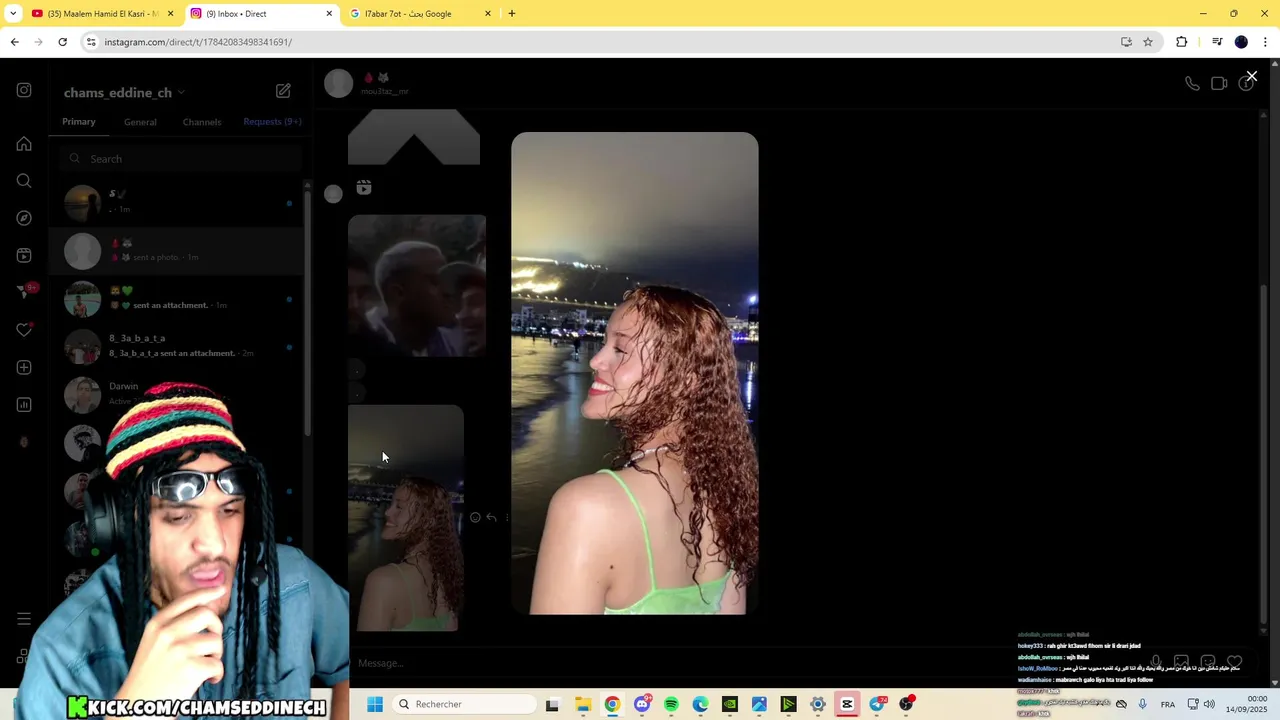Open the Explore compass icon
The image size is (1280, 720).
tap(24, 218)
